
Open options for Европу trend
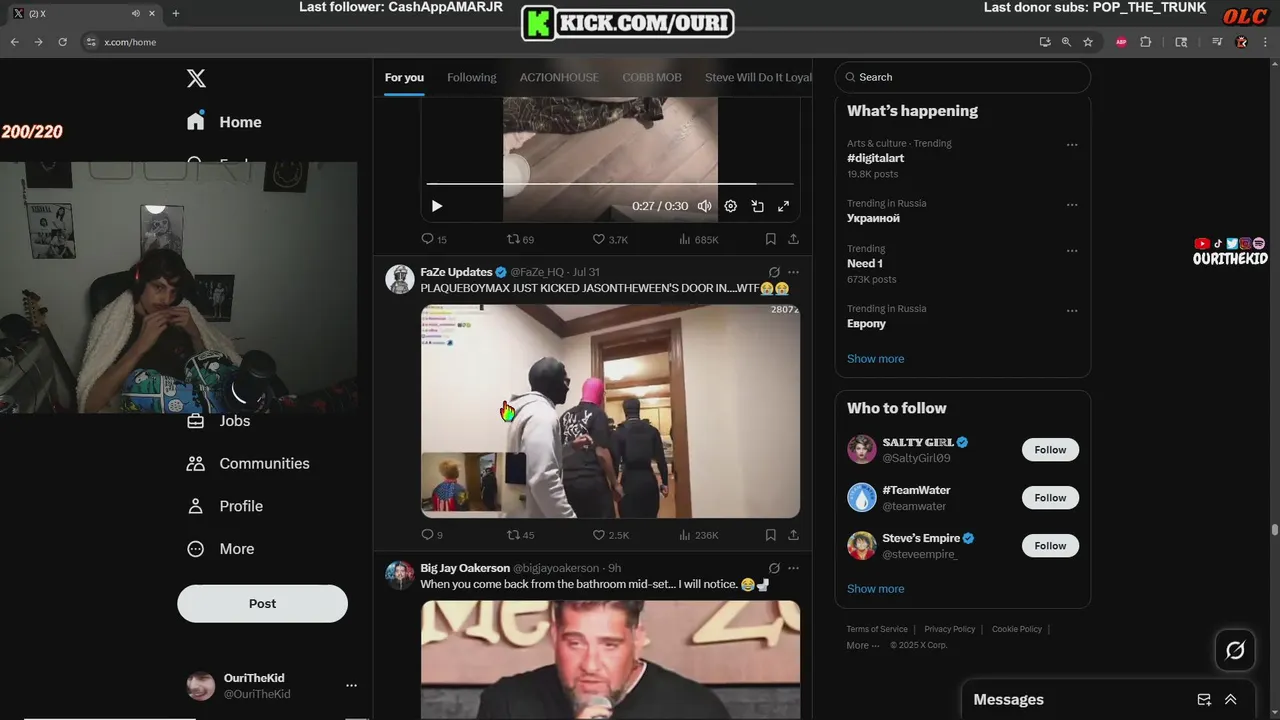click(1072, 311)
